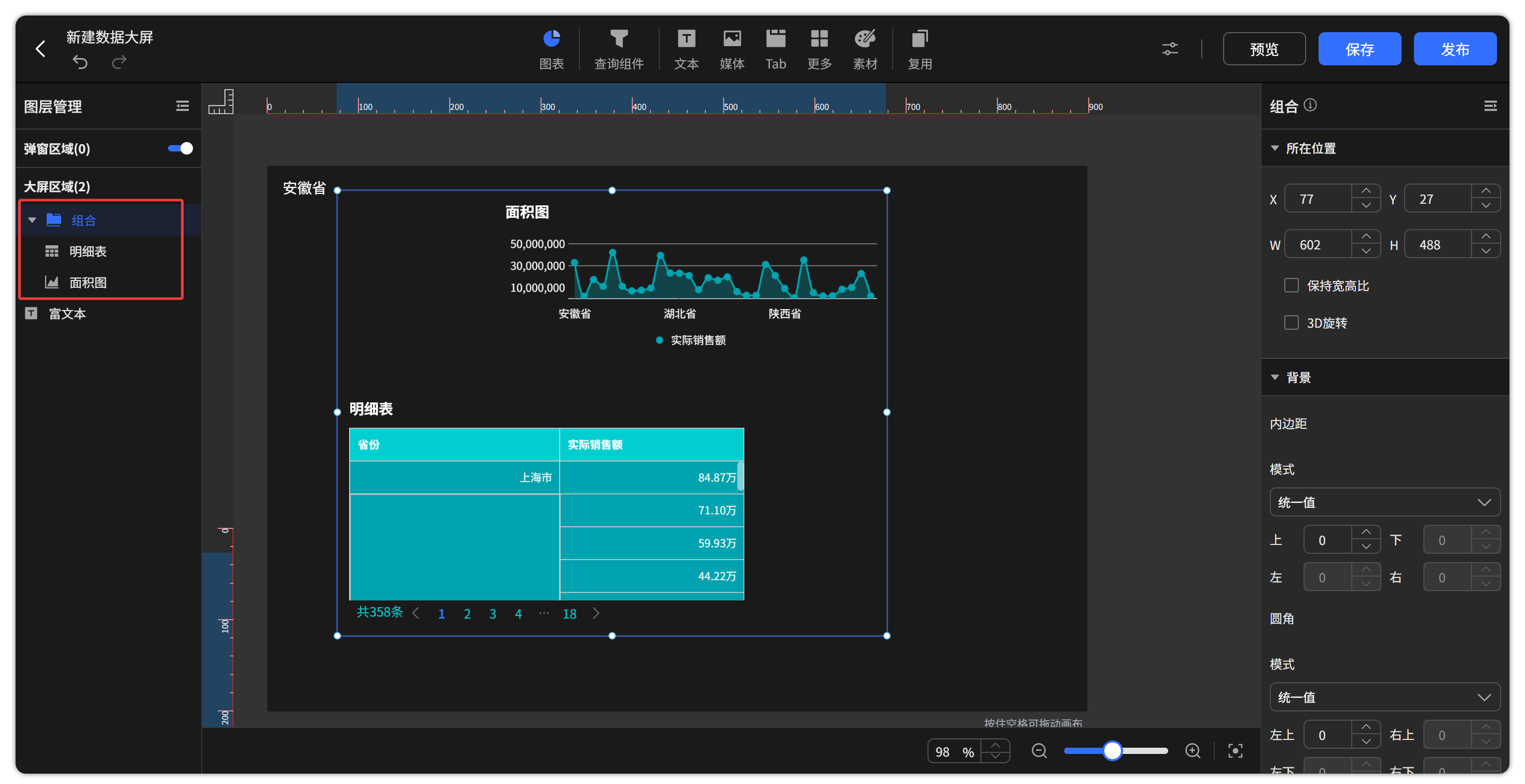The width and height of the screenshot is (1525, 784).
Task: Click the ruler toggle icon
Action: tap(221, 101)
